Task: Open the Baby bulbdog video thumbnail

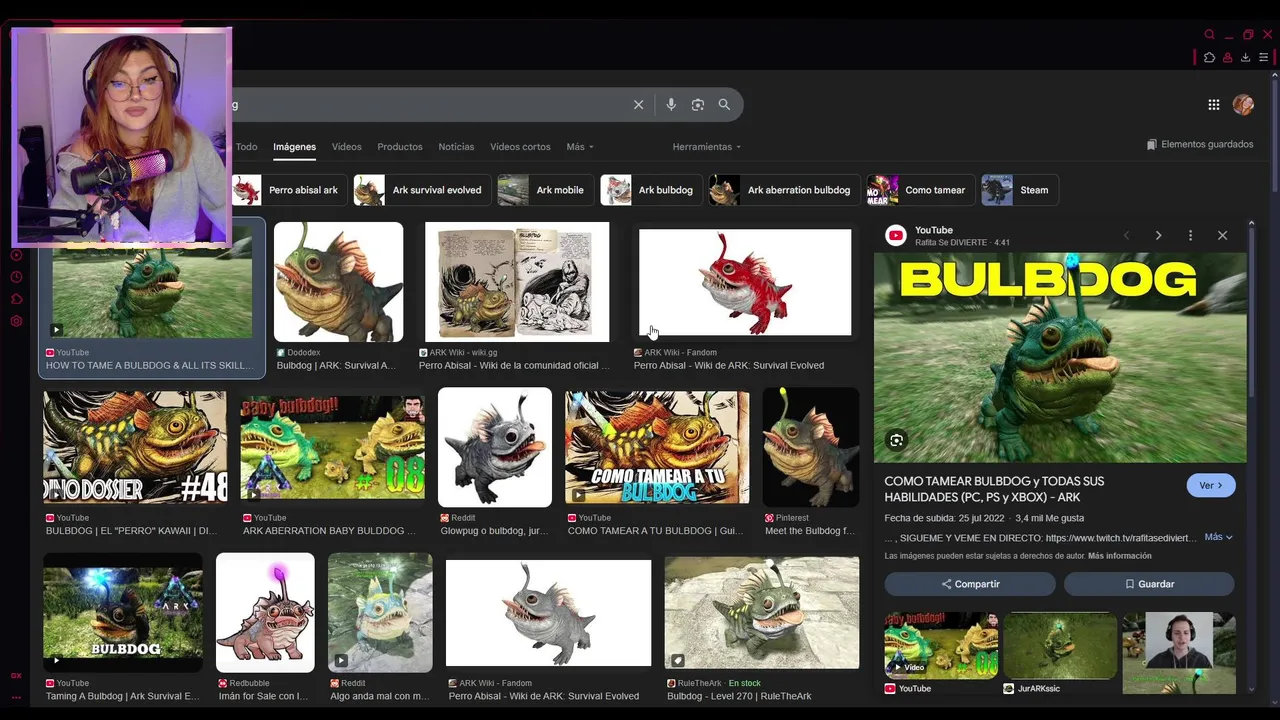Action: click(x=333, y=447)
